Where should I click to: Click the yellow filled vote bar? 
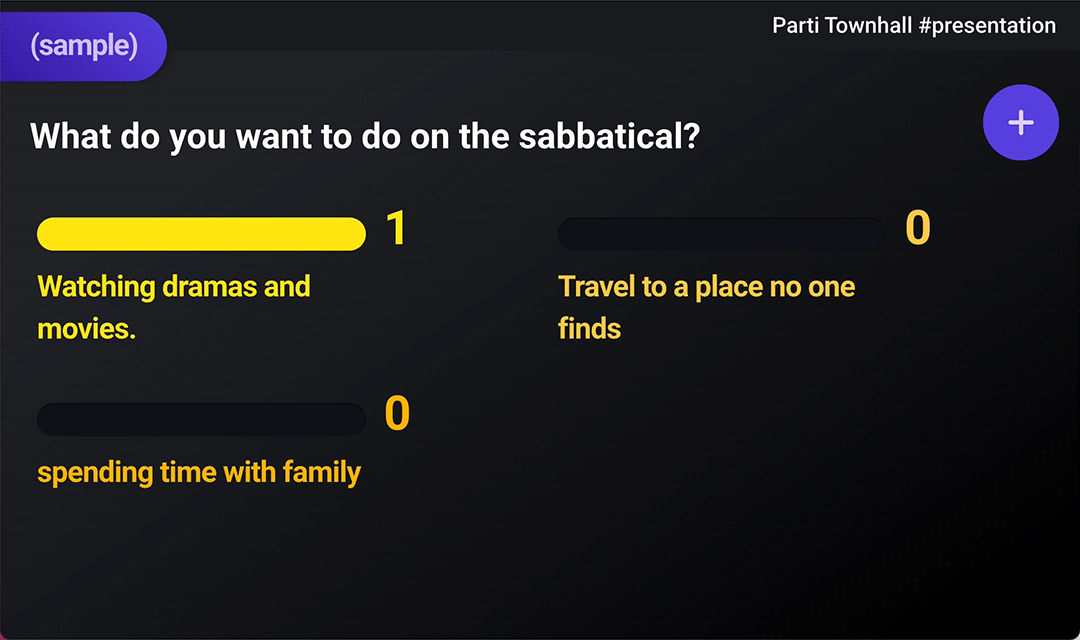click(201, 234)
